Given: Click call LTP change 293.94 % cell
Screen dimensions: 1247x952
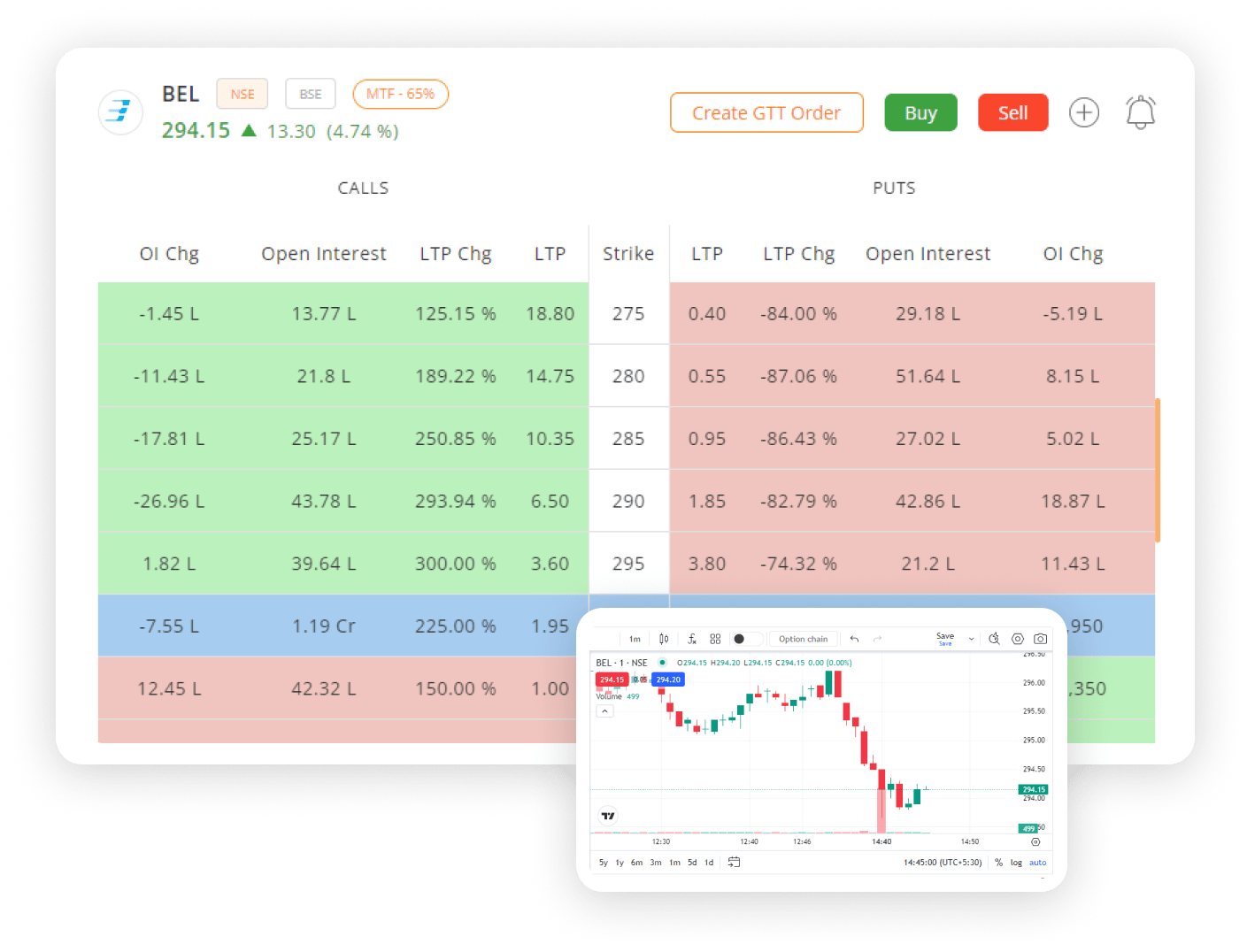Looking at the screenshot, I should tap(456, 501).
